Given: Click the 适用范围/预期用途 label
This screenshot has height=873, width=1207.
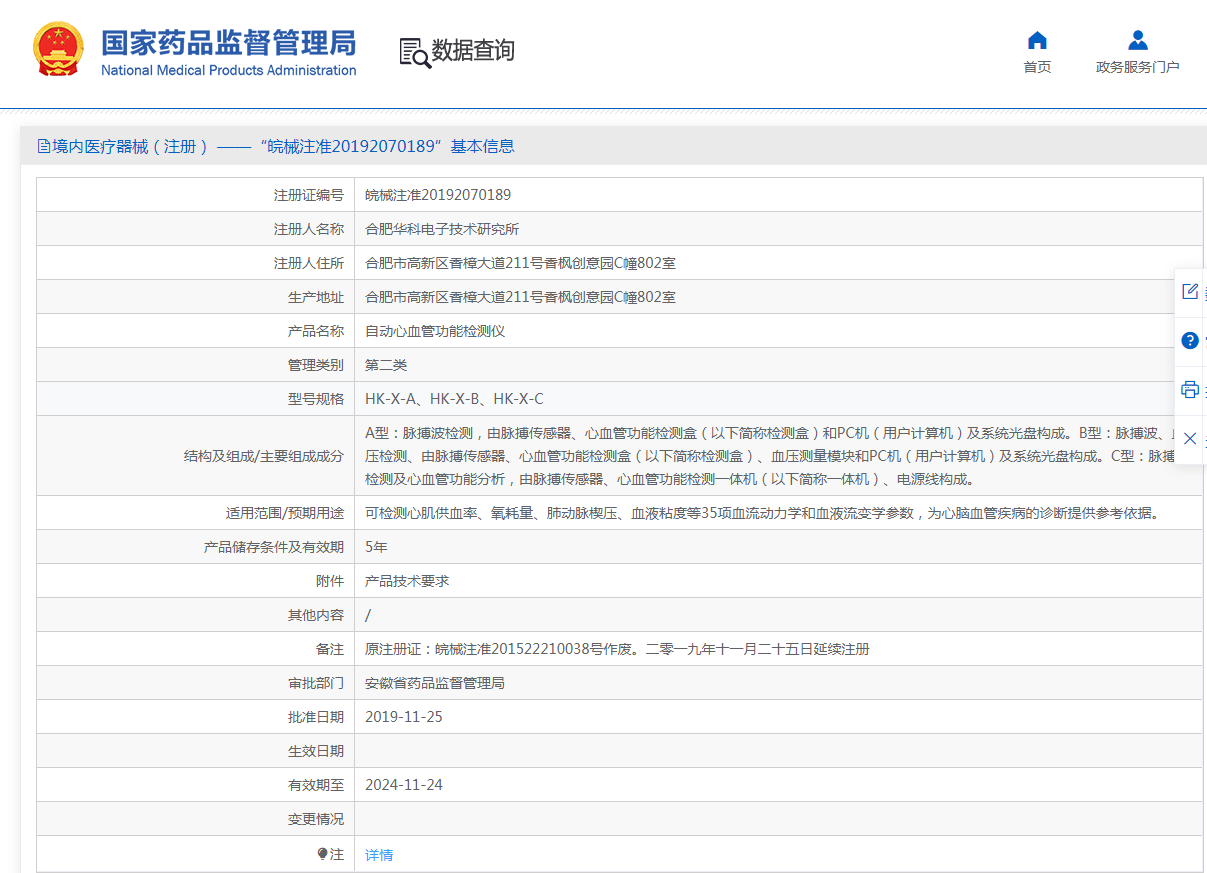Looking at the screenshot, I should [x=285, y=513].
